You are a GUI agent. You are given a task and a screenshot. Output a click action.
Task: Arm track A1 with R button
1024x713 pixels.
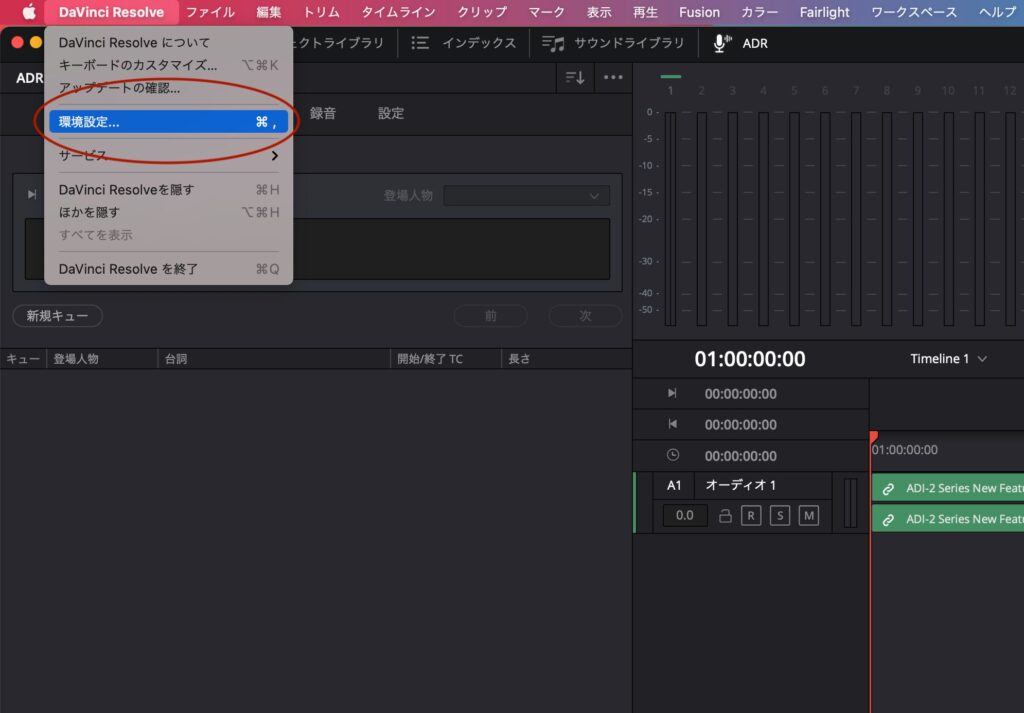pyautogui.click(x=751, y=516)
